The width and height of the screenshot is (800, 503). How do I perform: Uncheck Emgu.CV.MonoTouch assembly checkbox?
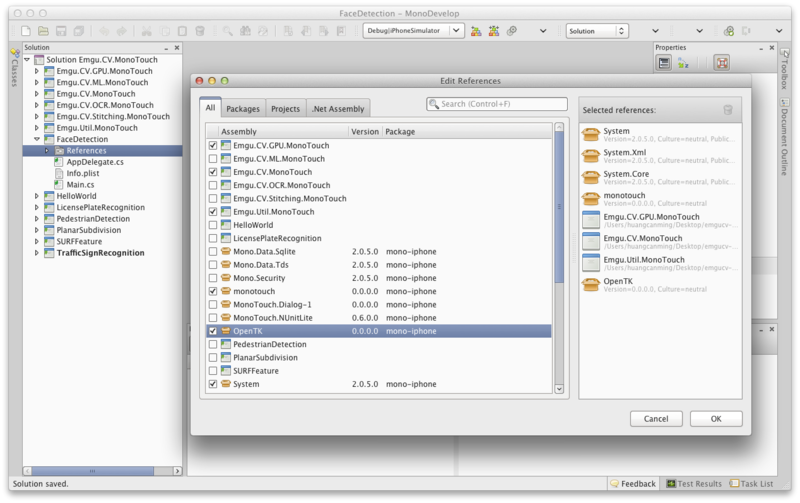(213, 172)
